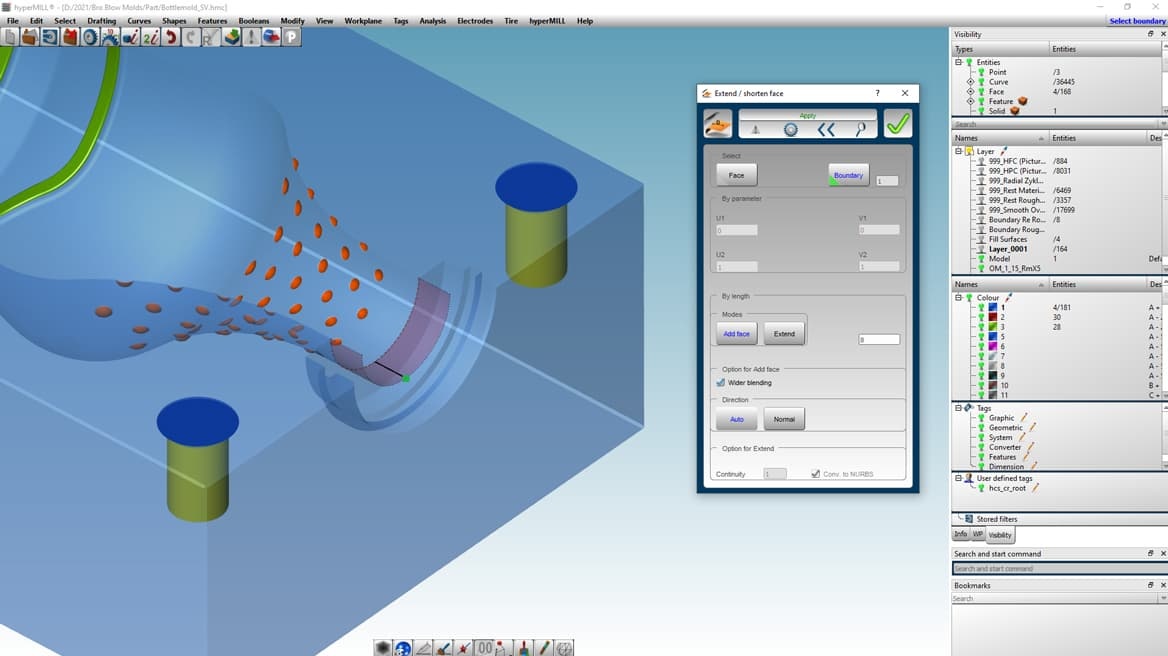Select the hyperMILL P icon on the toolbar
The width and height of the screenshot is (1168, 656).
pyautogui.click(x=290, y=37)
